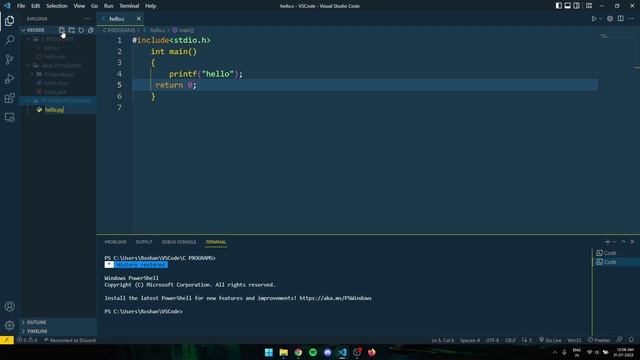Close the hello.c editor tab
640x360 pixels.
(138, 19)
